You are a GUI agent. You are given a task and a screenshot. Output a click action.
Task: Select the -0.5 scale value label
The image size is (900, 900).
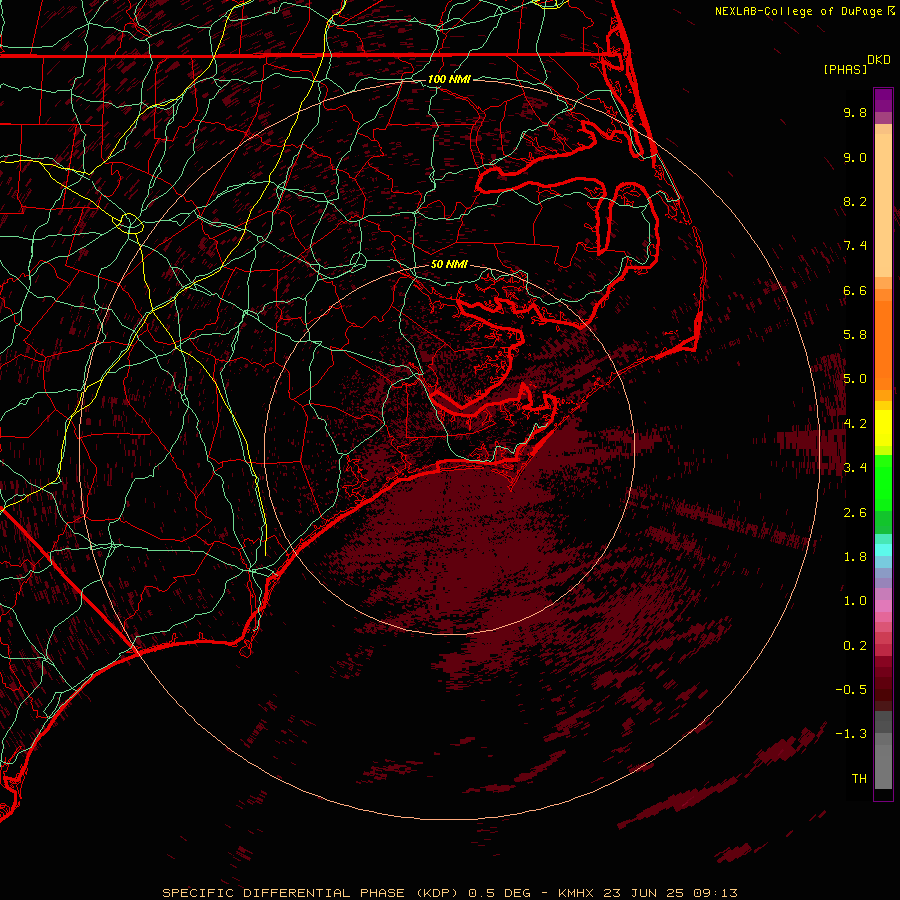(x=851, y=690)
